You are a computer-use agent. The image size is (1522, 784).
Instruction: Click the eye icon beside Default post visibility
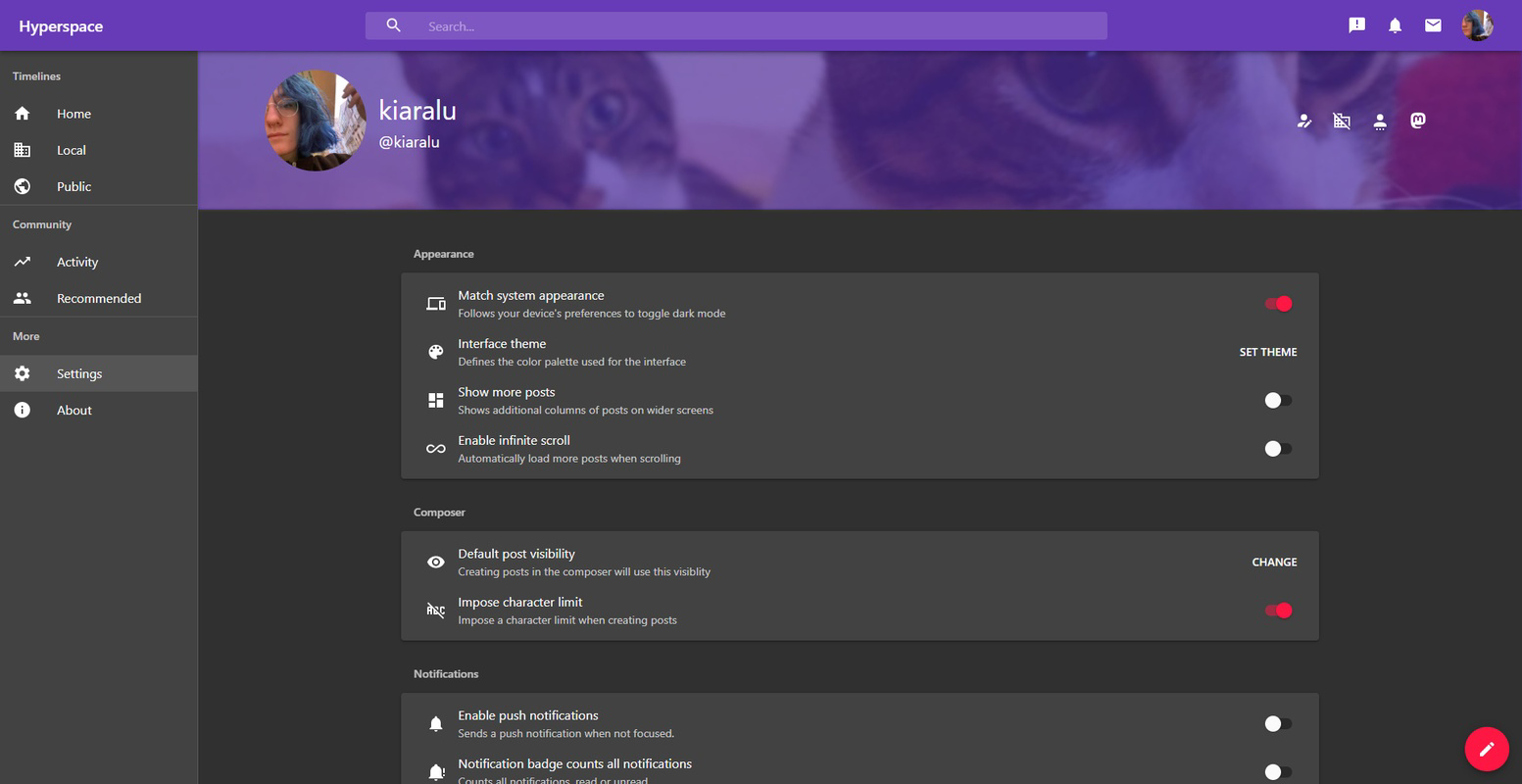coord(436,563)
